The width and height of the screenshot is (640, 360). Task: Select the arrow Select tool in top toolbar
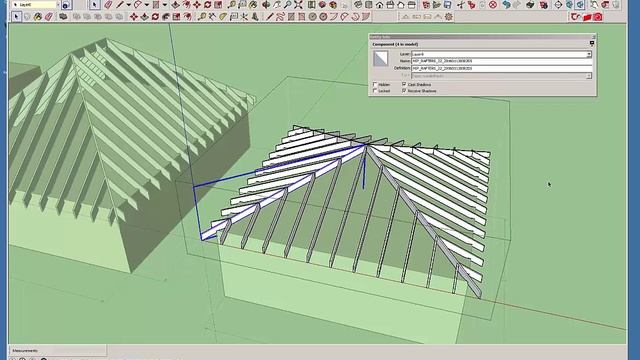[94, 5]
